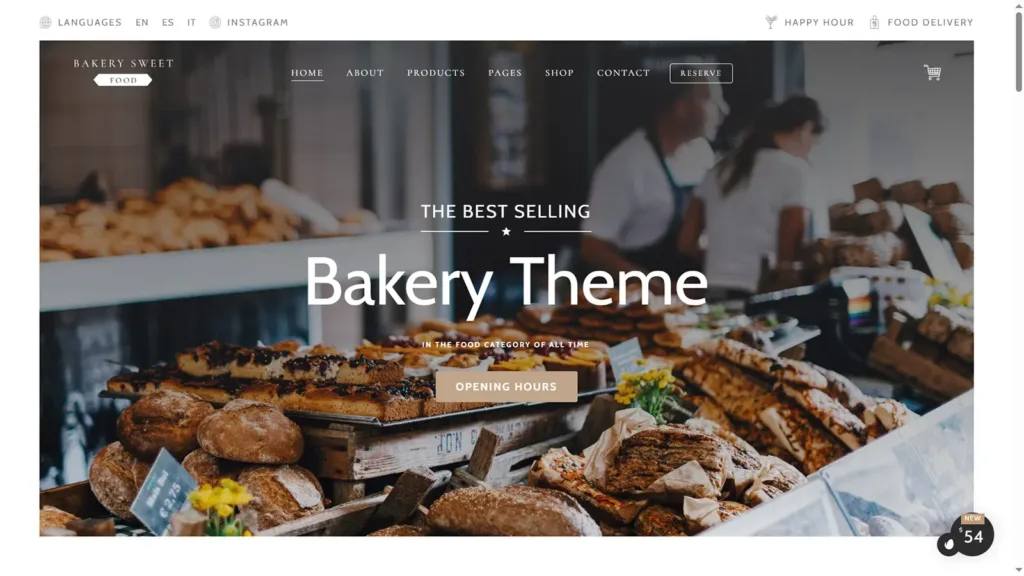Switch language to ES

click(x=168, y=22)
